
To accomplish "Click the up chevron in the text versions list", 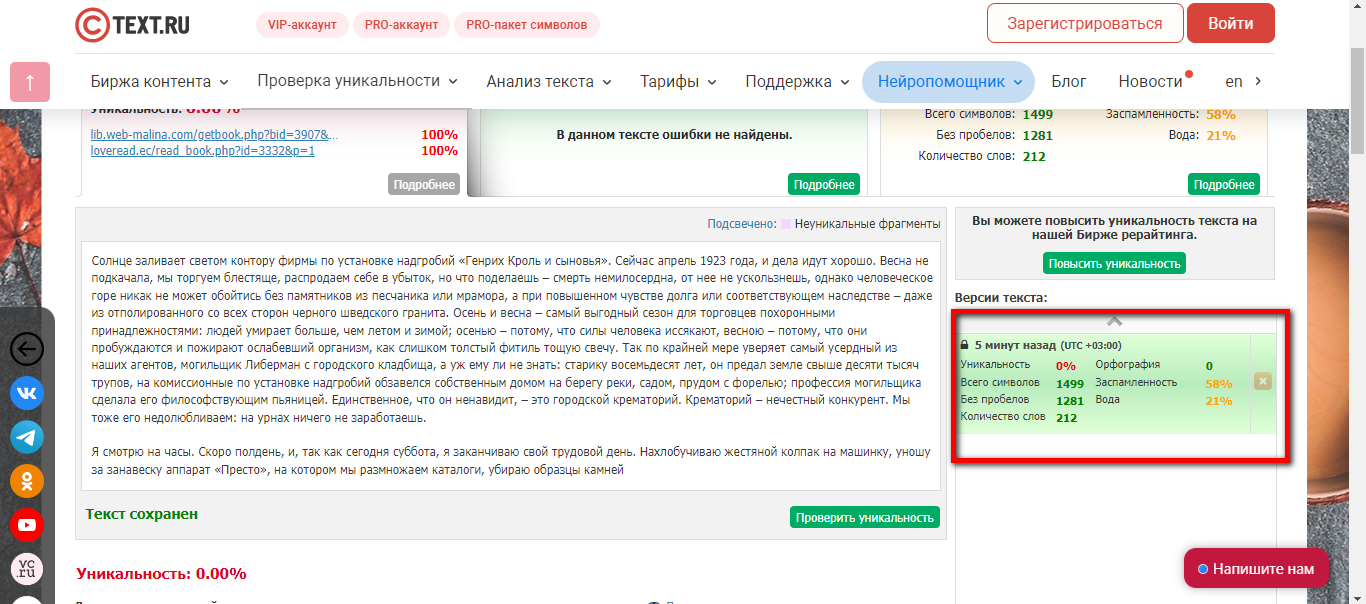I will (1115, 322).
